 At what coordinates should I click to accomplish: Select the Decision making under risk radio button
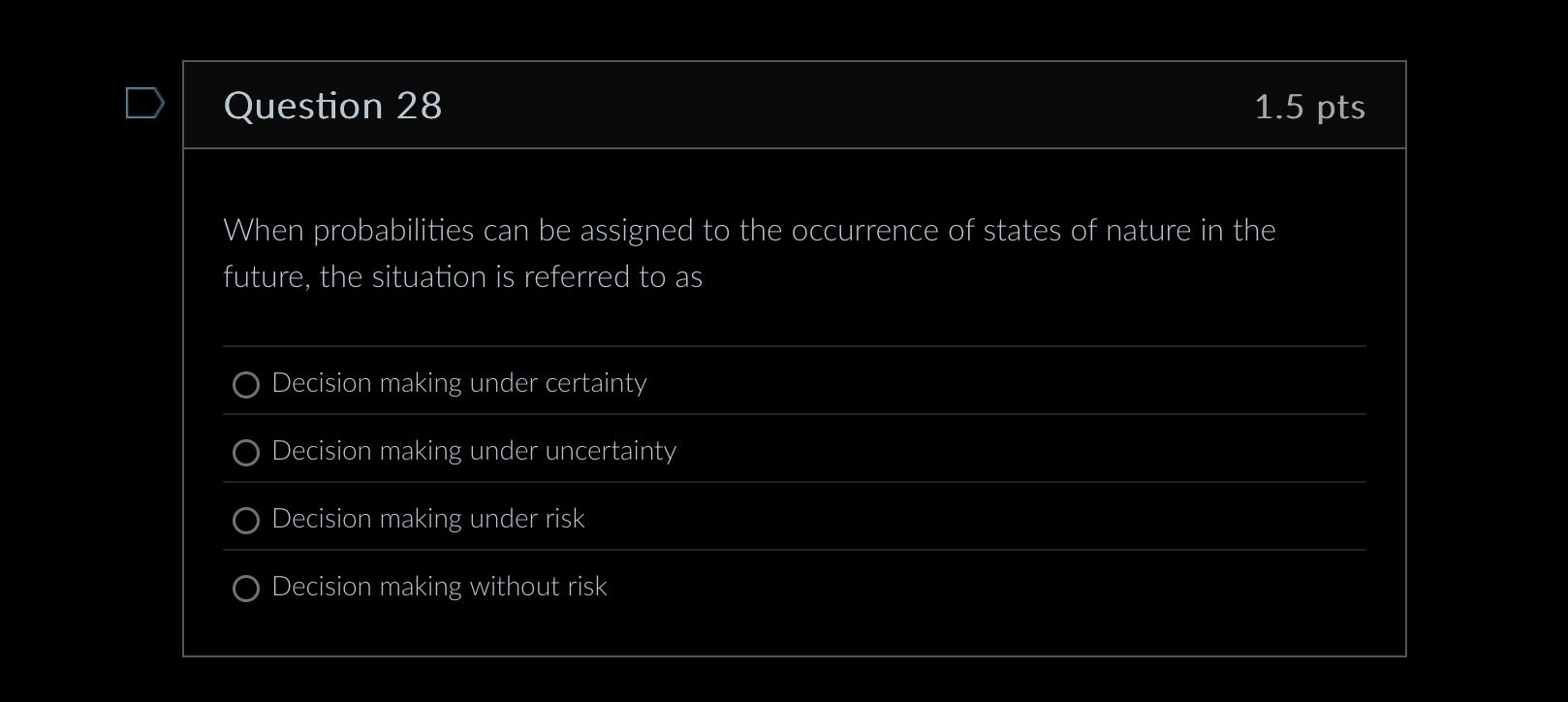(246, 521)
